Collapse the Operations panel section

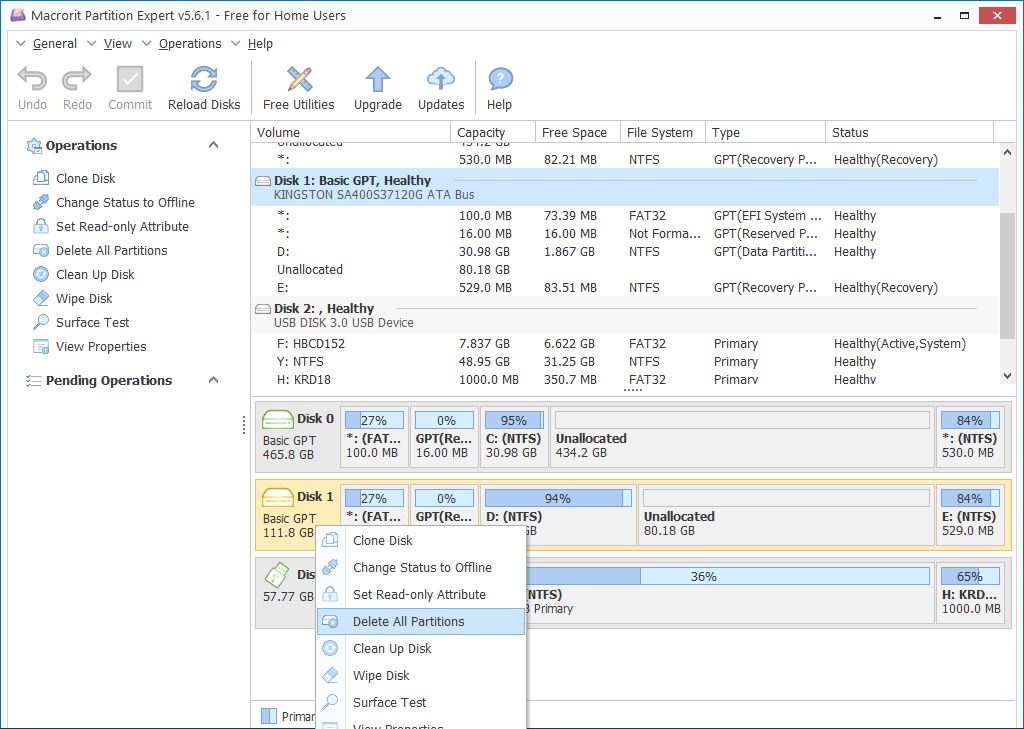213,145
